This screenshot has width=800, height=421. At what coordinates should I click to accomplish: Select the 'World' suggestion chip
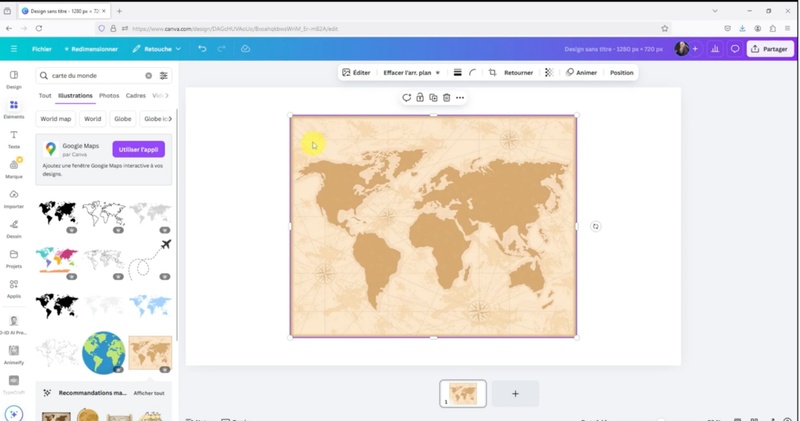92,119
